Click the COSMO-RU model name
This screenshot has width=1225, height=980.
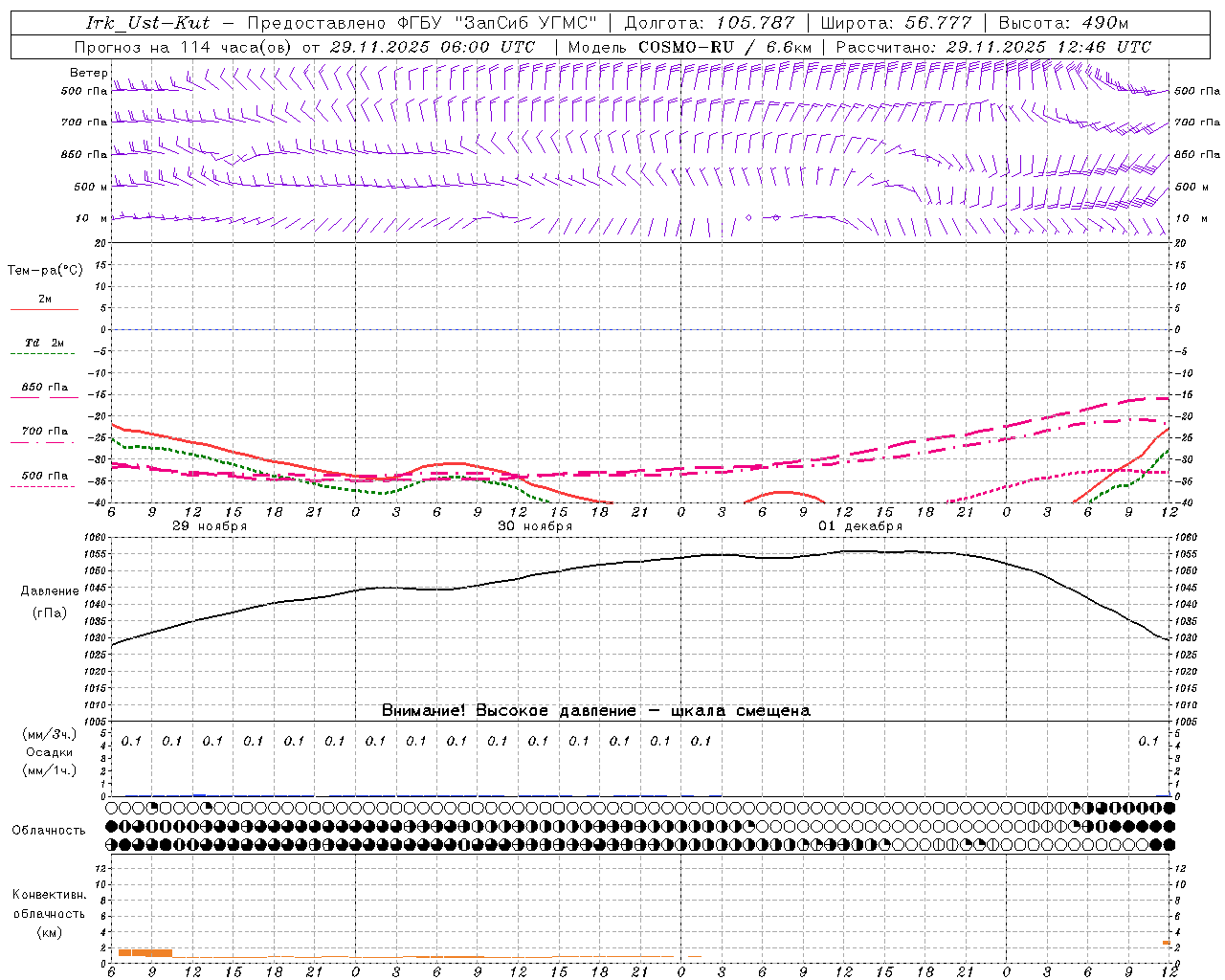point(679,47)
